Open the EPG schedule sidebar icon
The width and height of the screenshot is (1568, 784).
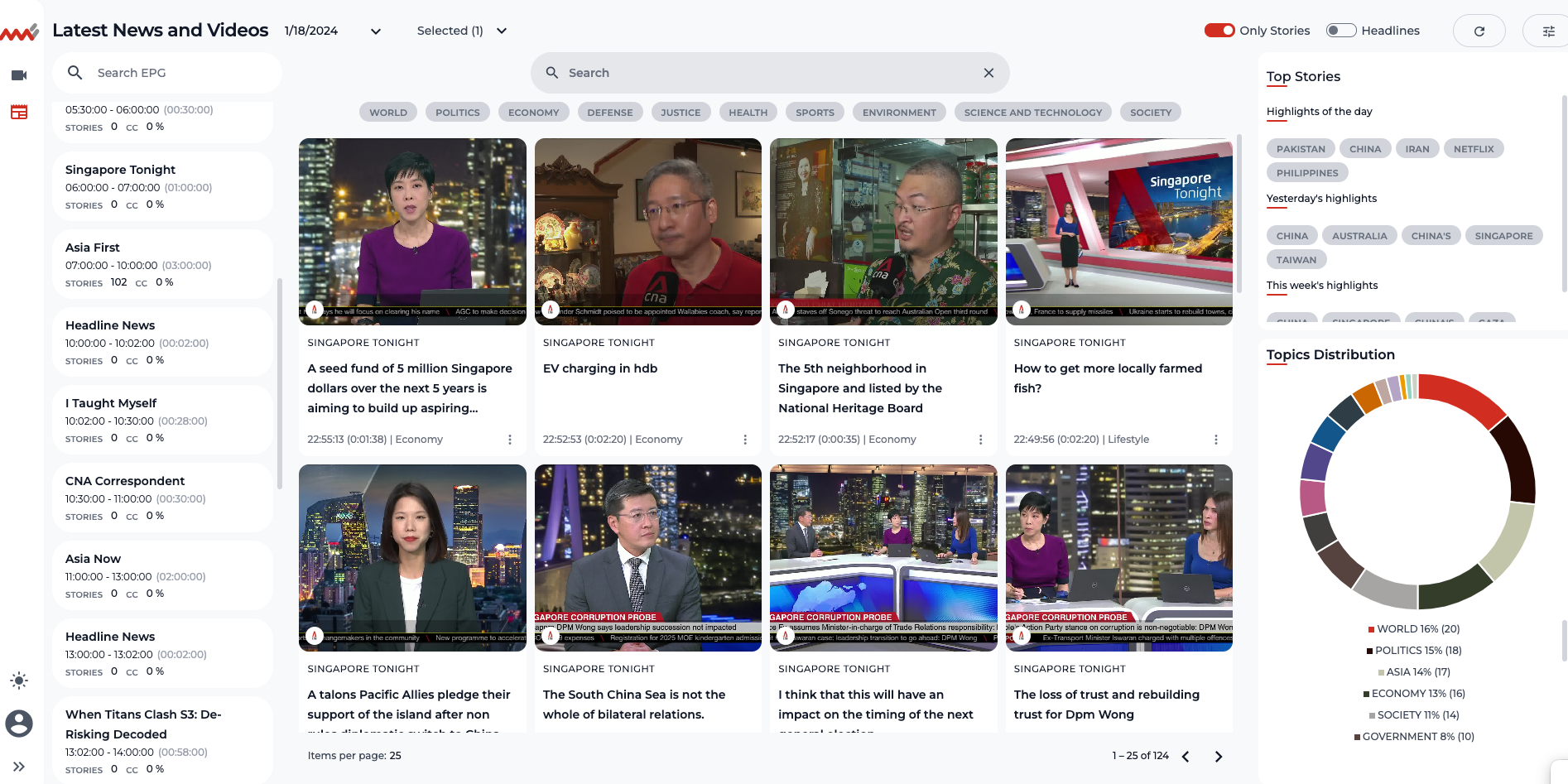[19, 112]
